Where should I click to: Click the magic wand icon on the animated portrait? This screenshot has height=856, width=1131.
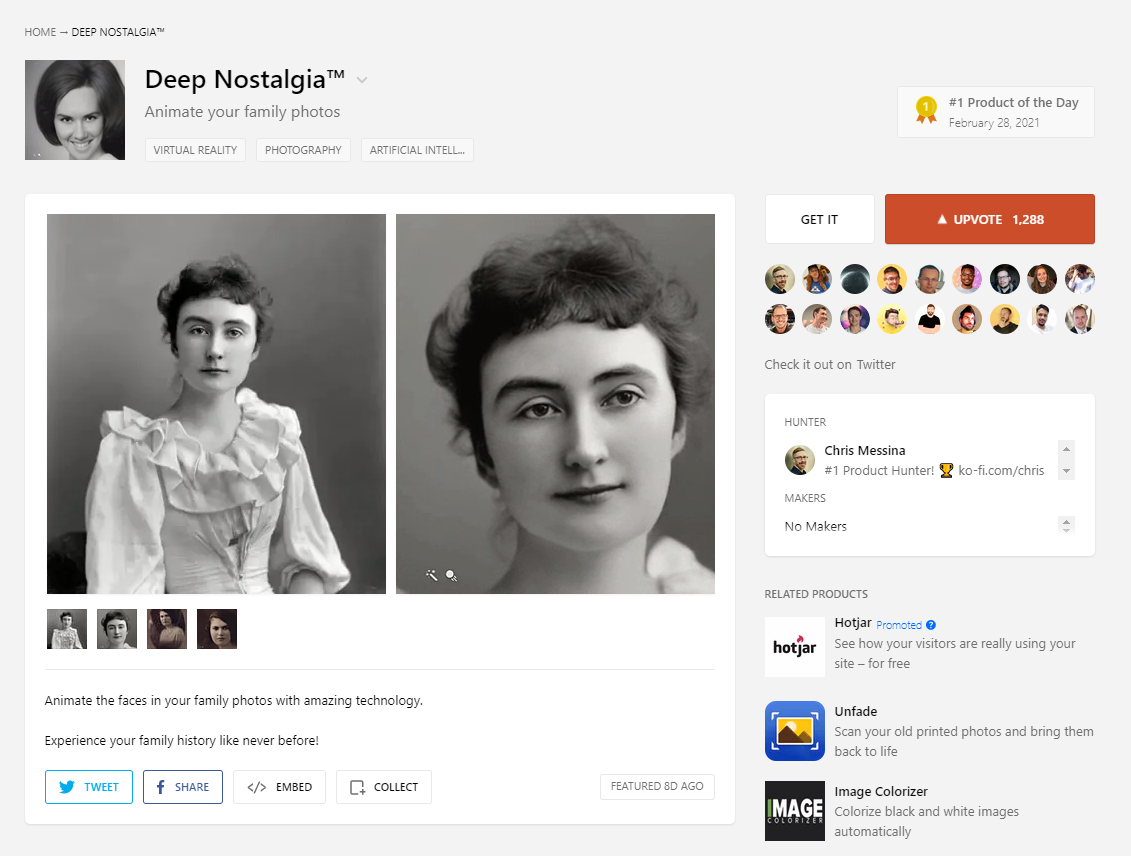[431, 575]
